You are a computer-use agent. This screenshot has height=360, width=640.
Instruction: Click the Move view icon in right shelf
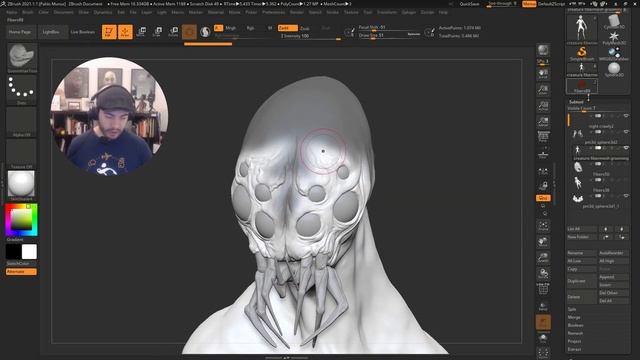click(x=543, y=242)
